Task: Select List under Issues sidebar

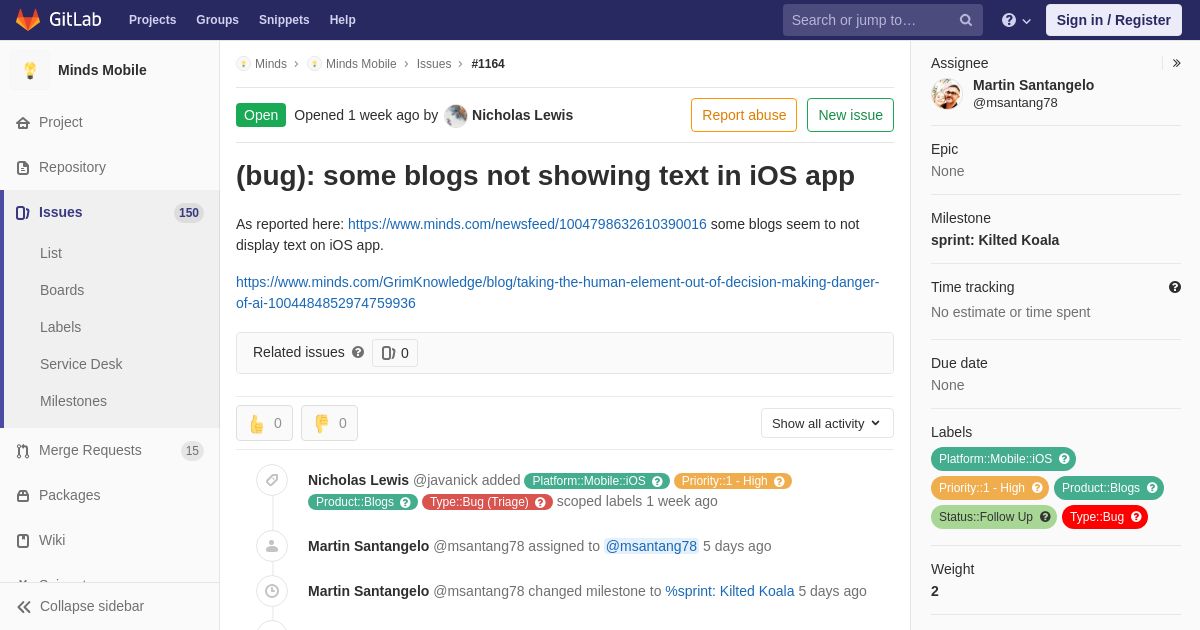Action: (x=51, y=253)
